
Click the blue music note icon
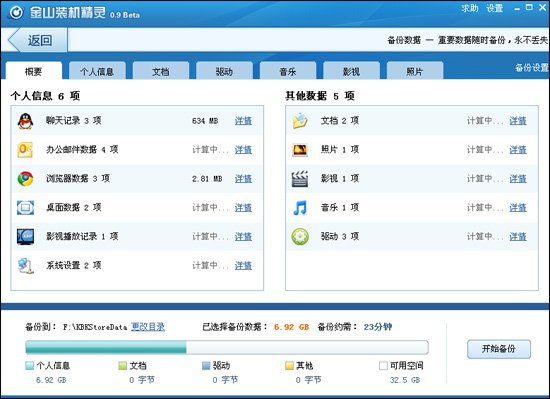(x=300, y=208)
